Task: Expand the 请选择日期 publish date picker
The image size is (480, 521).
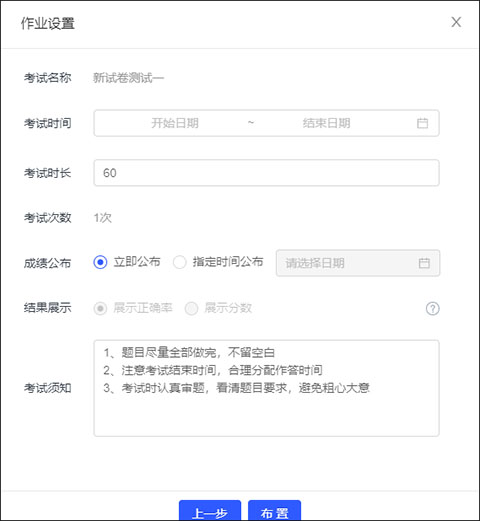Action: 358,263
